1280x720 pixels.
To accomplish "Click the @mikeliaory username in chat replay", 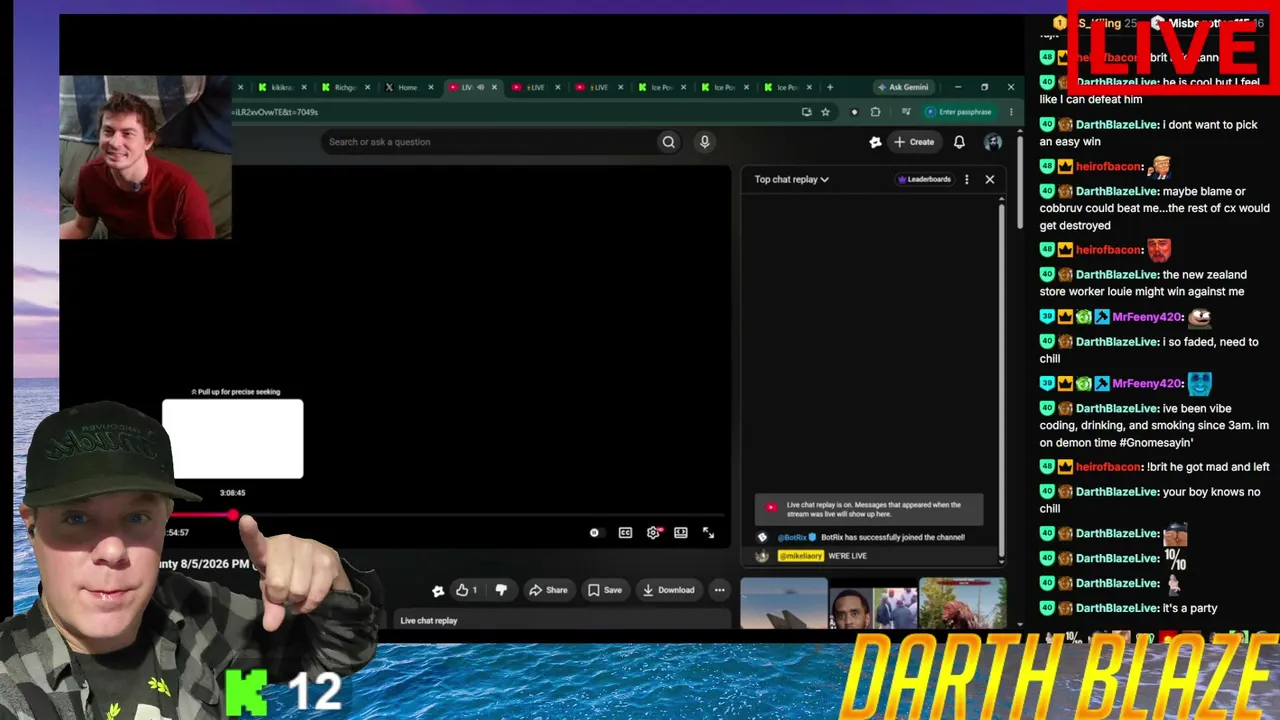I will (800, 556).
